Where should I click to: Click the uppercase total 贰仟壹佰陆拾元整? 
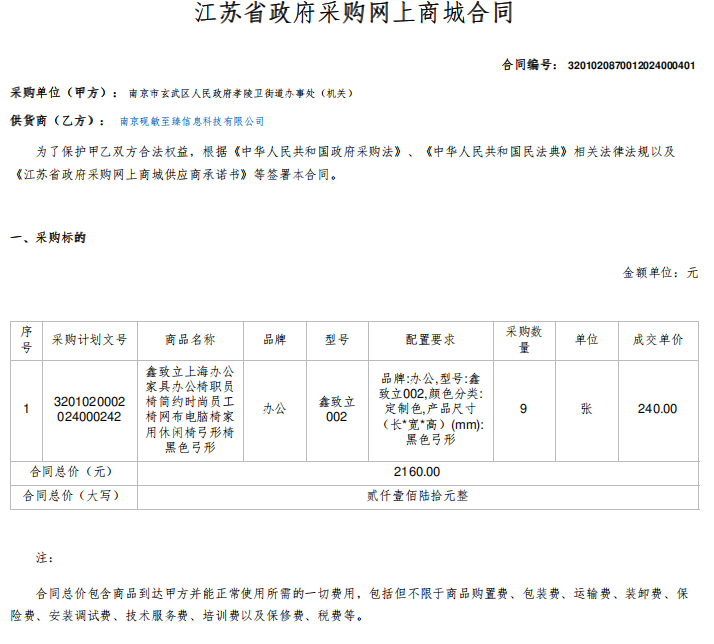point(417,495)
